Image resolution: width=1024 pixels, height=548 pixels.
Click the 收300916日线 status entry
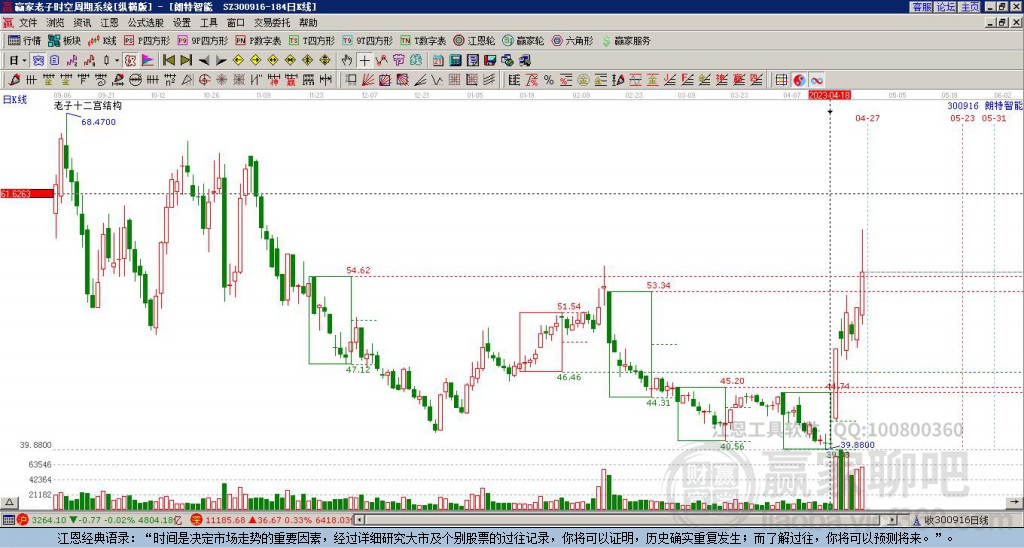tap(951, 520)
